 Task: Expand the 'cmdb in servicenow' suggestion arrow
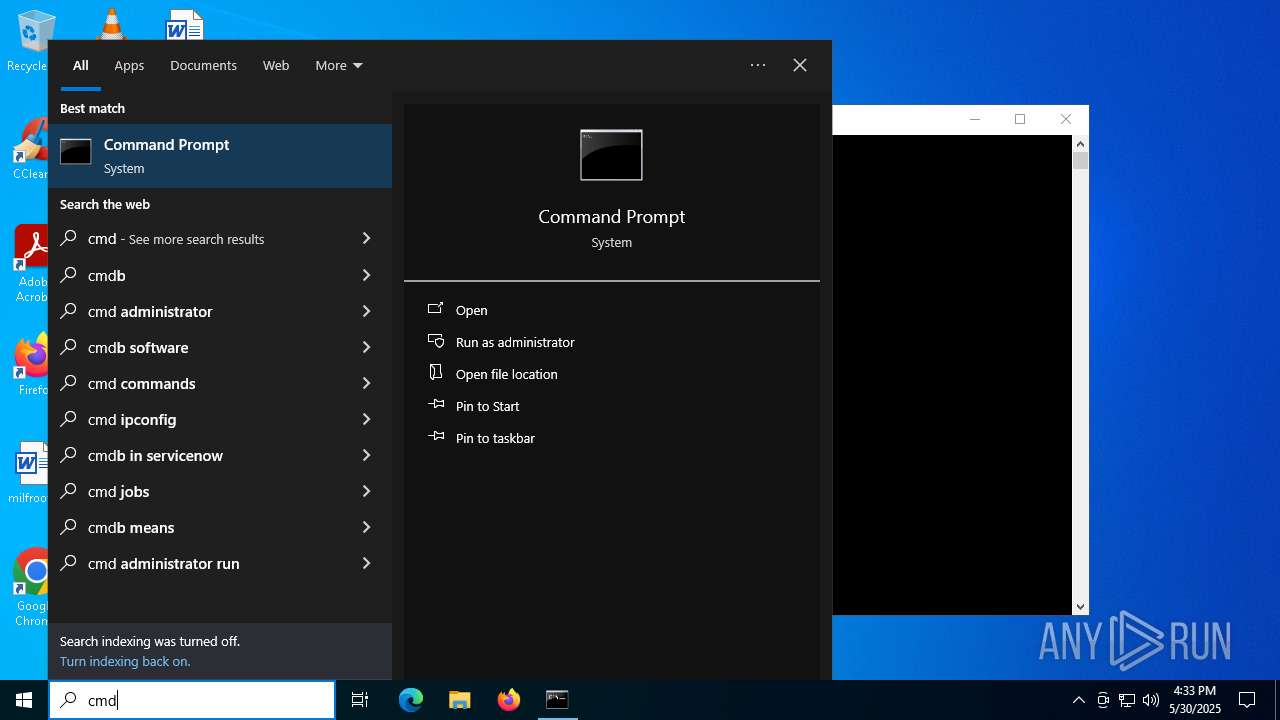coord(366,455)
